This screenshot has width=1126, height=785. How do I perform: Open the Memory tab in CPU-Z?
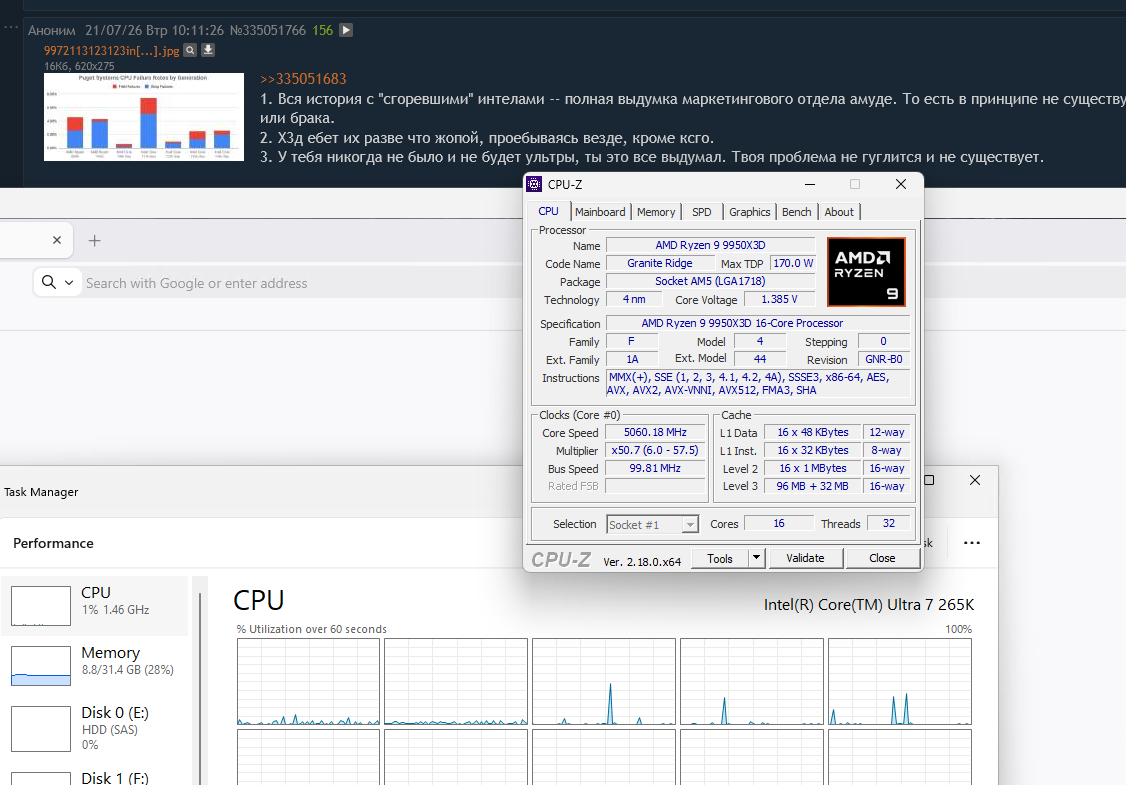point(656,212)
